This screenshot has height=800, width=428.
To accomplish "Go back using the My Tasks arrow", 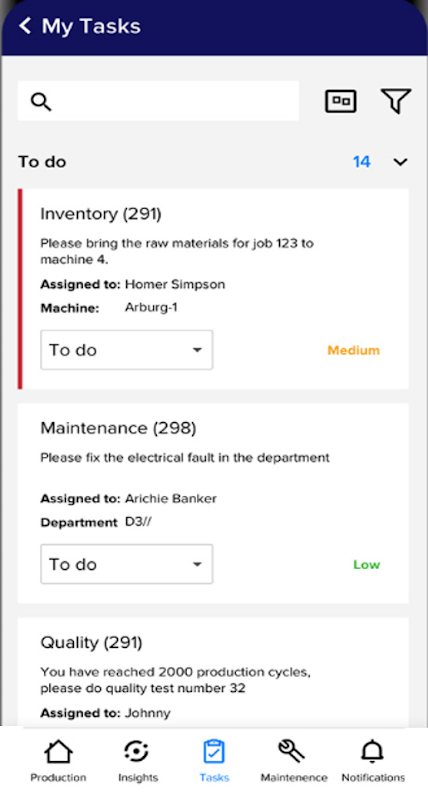I will click(x=25, y=26).
